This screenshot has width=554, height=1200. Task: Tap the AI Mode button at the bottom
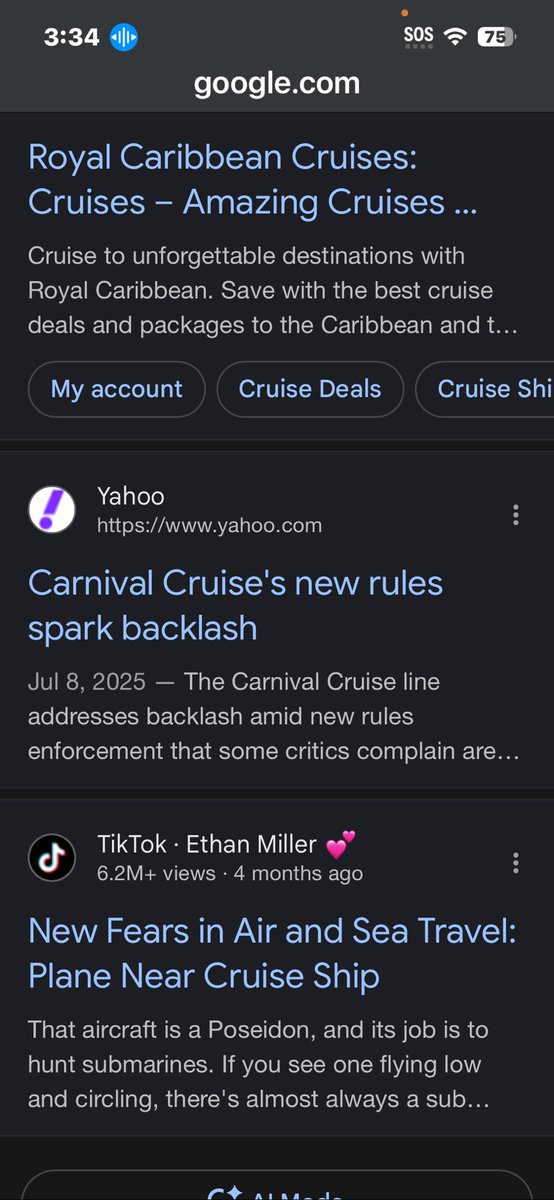coord(277,1188)
